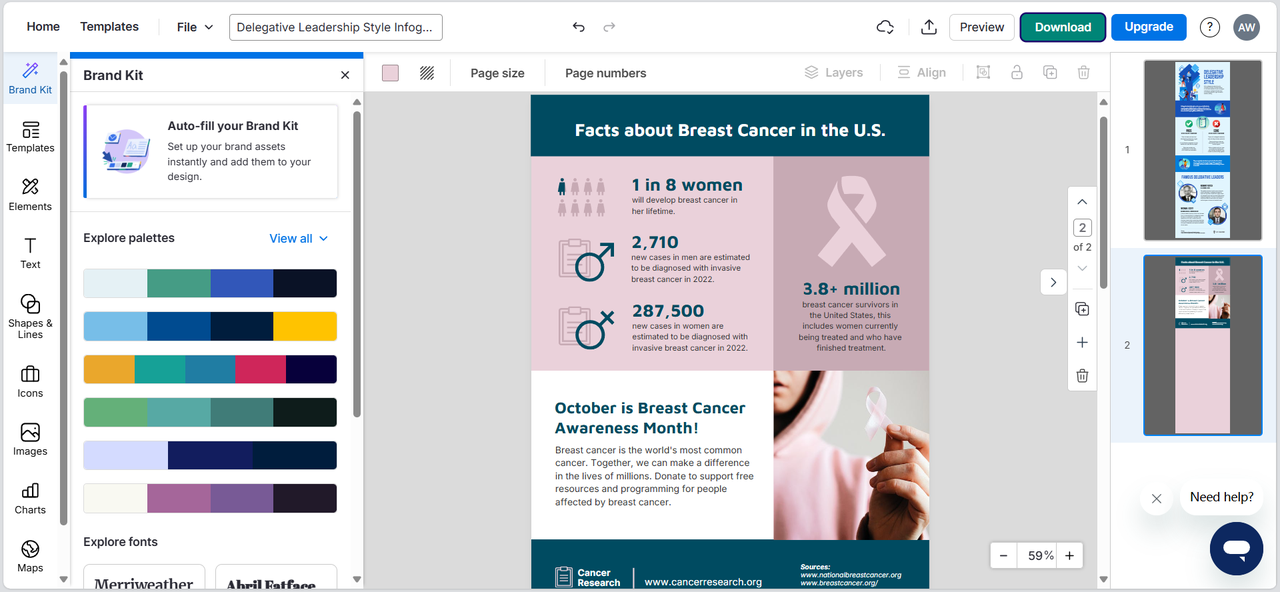This screenshot has height=592, width=1280.
Task: Click the Auto-fill your Brand Kit card
Action: pos(211,152)
